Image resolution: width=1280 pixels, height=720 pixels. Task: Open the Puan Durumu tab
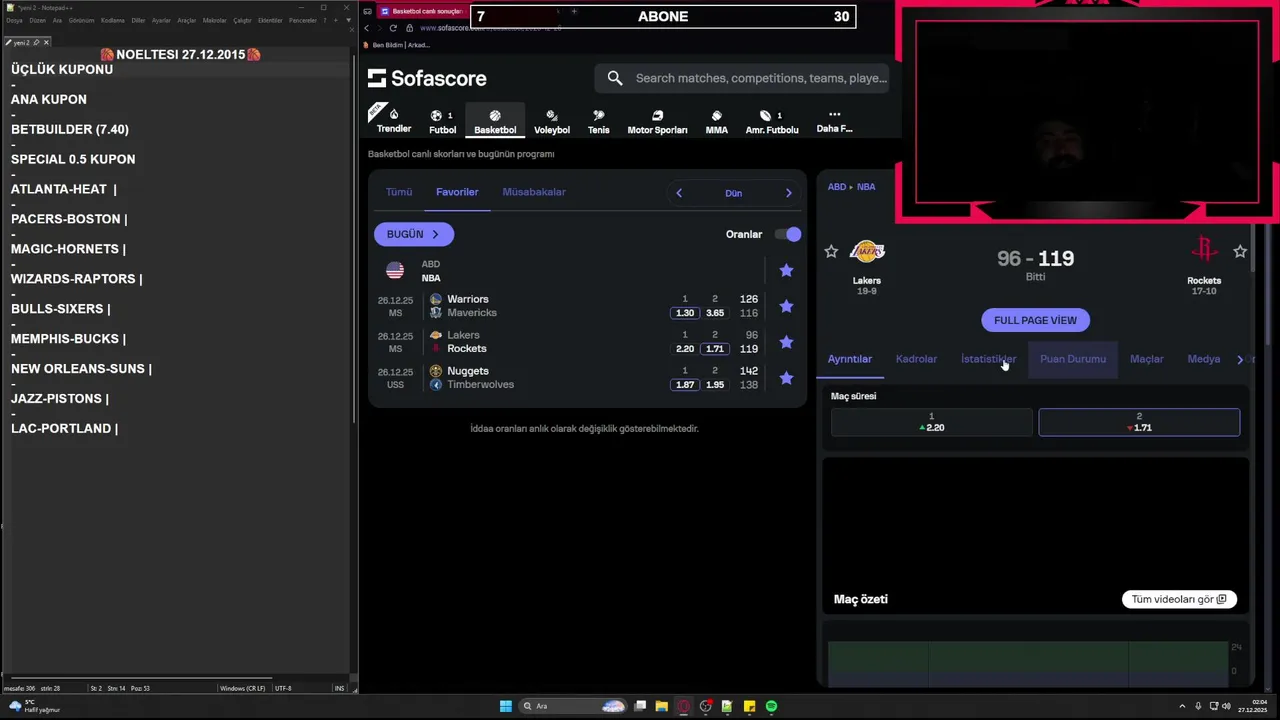(1073, 359)
